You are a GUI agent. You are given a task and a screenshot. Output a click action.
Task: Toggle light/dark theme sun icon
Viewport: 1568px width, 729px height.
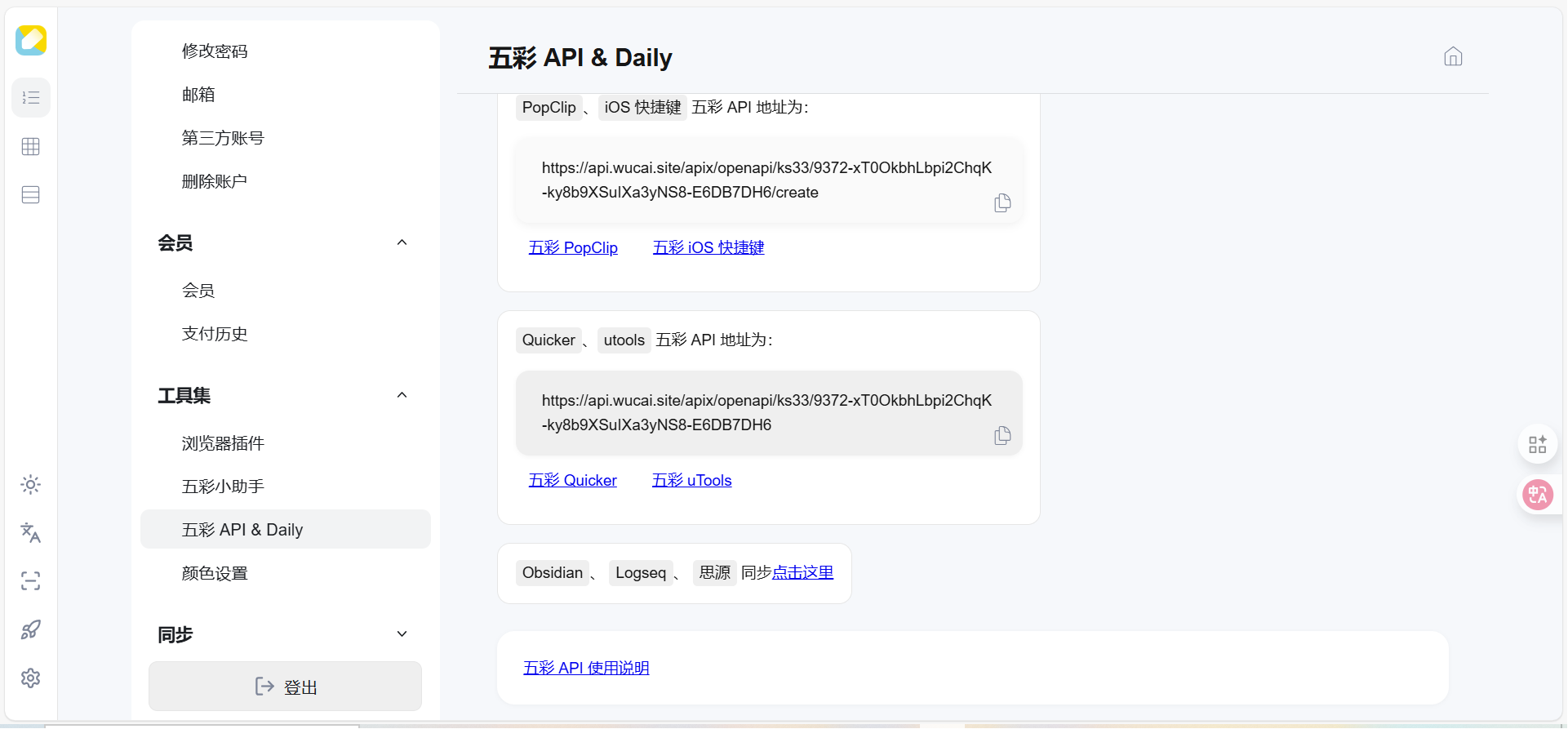tap(31, 485)
